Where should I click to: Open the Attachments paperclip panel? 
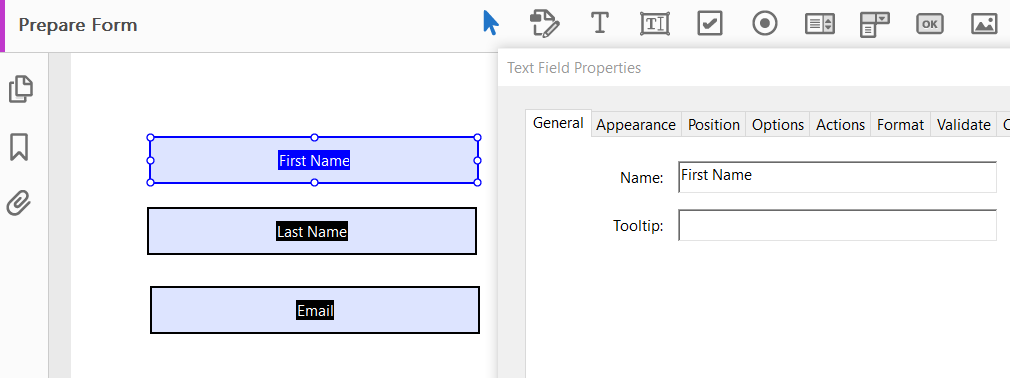click(19, 203)
